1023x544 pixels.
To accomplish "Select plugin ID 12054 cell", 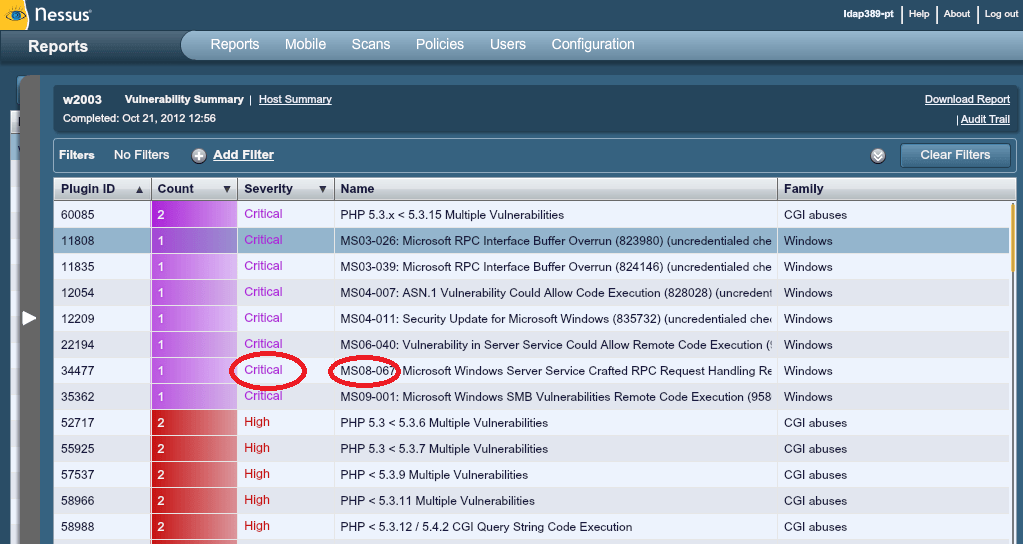I will click(x=102, y=293).
